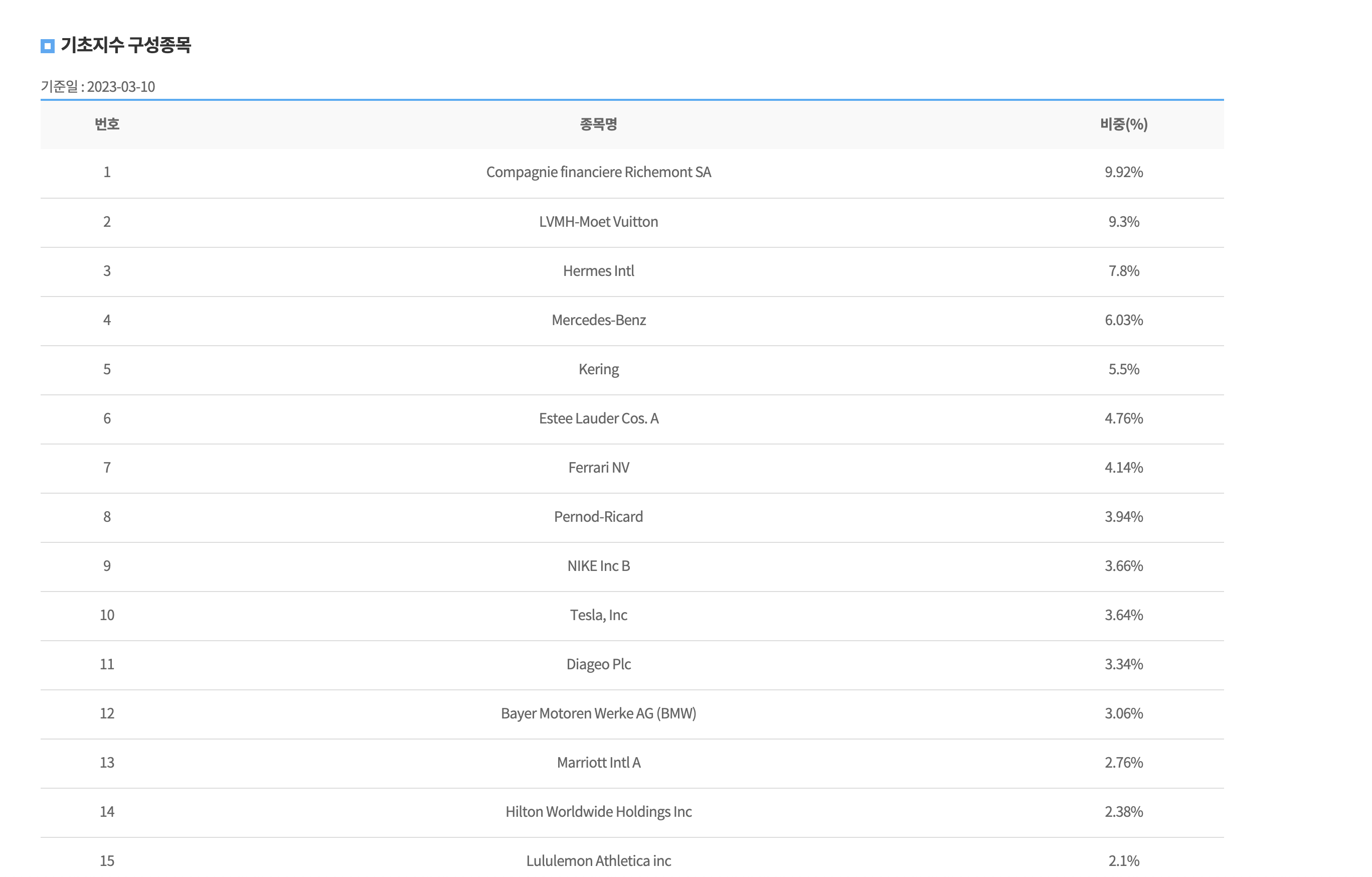The width and height of the screenshot is (1372, 877).
Task: Click row number 4 in Mercedes-Benz row
Action: coord(107,320)
